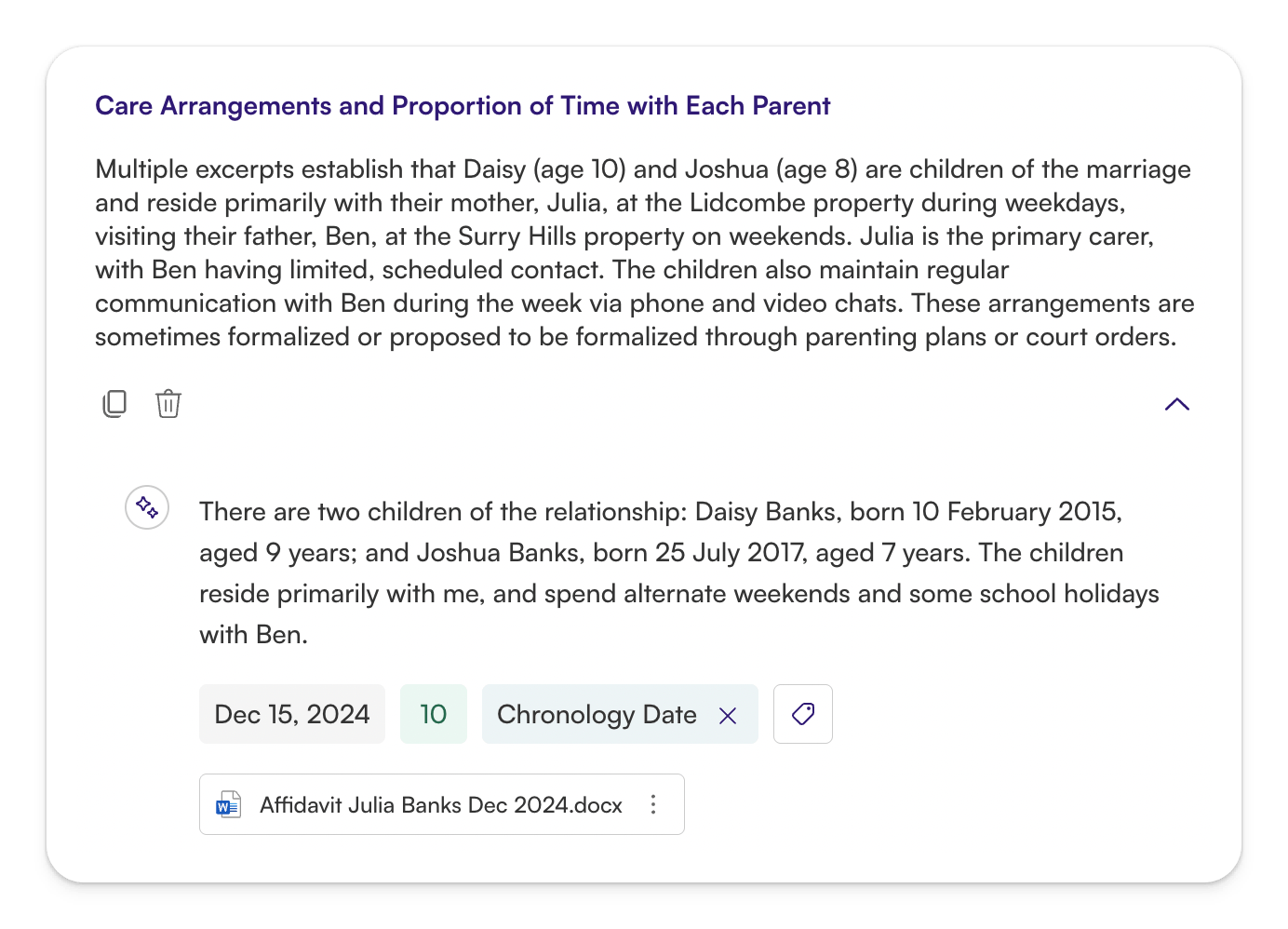This screenshot has width=1288, height=929.
Task: Add a tag using tag icon
Action: (x=802, y=714)
